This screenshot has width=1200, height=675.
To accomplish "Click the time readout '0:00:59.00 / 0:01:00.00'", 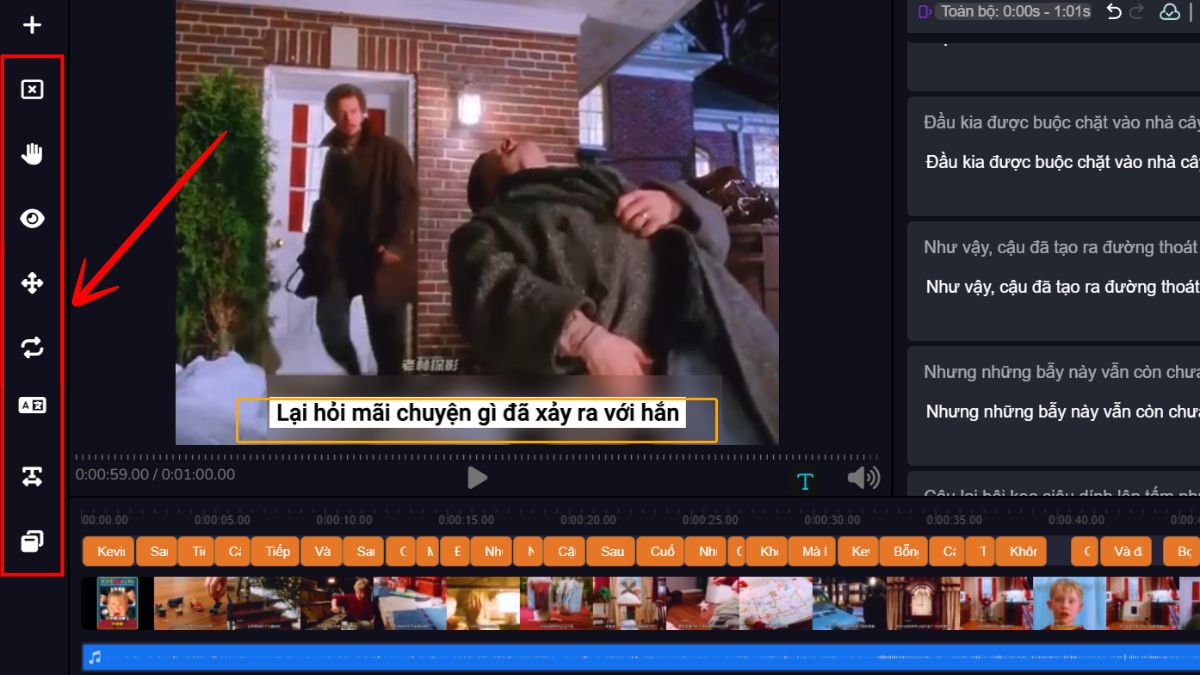I will coord(155,474).
